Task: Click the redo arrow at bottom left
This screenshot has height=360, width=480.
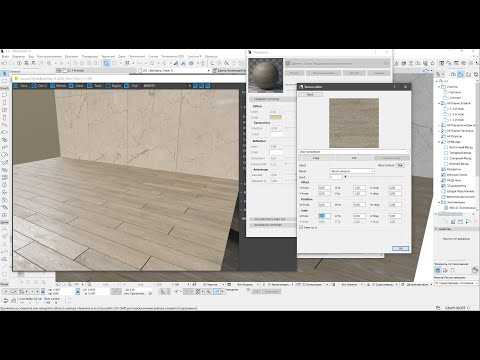Action: (x=13, y=300)
